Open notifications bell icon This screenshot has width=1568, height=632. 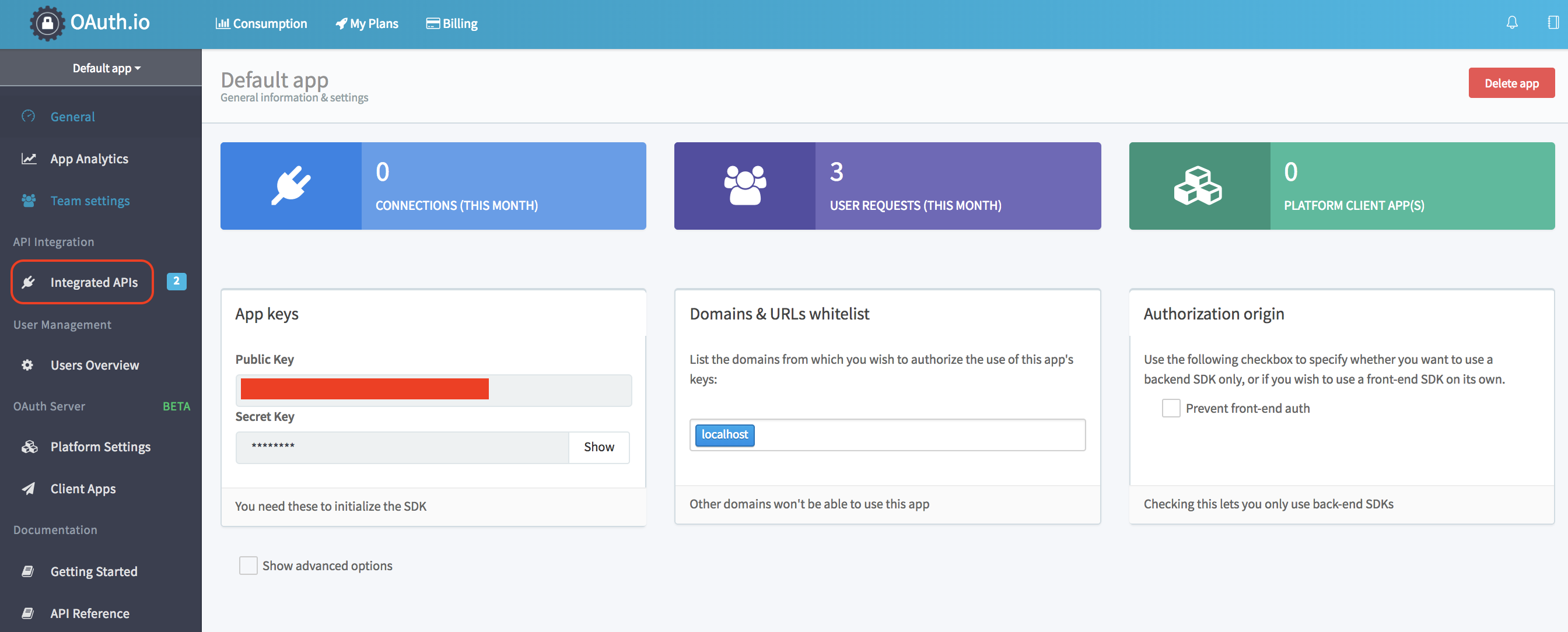point(1512,23)
